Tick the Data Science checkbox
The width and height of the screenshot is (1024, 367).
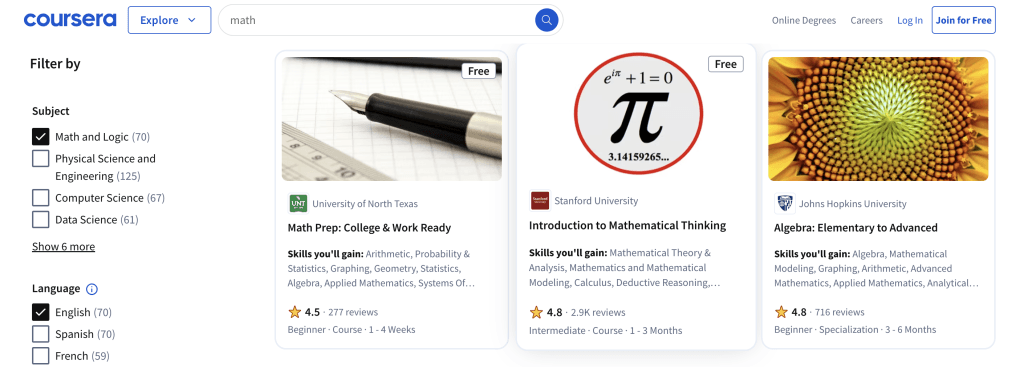click(x=40, y=219)
